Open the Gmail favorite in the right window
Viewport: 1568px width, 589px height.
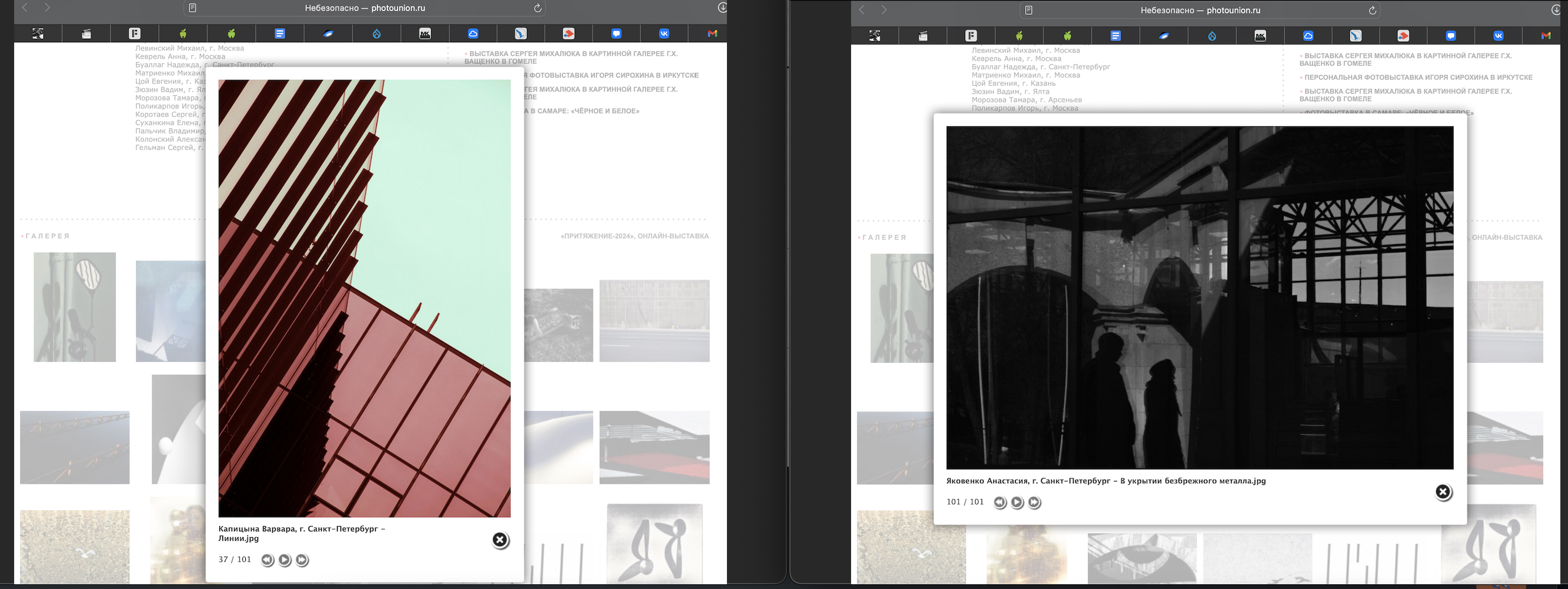pyautogui.click(x=1546, y=36)
